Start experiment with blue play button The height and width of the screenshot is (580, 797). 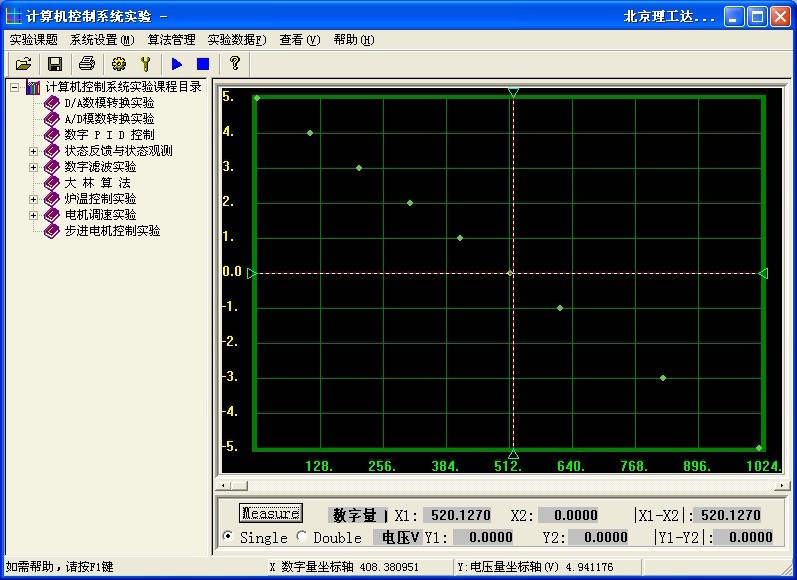(177, 63)
